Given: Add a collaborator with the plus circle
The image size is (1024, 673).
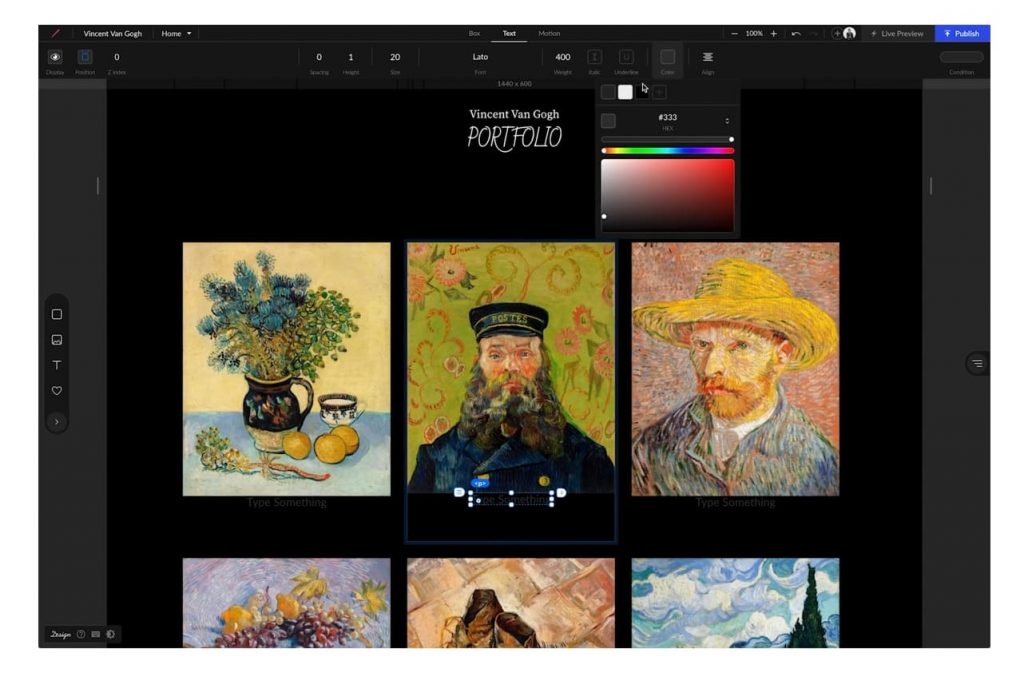Looking at the screenshot, I should click(x=837, y=33).
